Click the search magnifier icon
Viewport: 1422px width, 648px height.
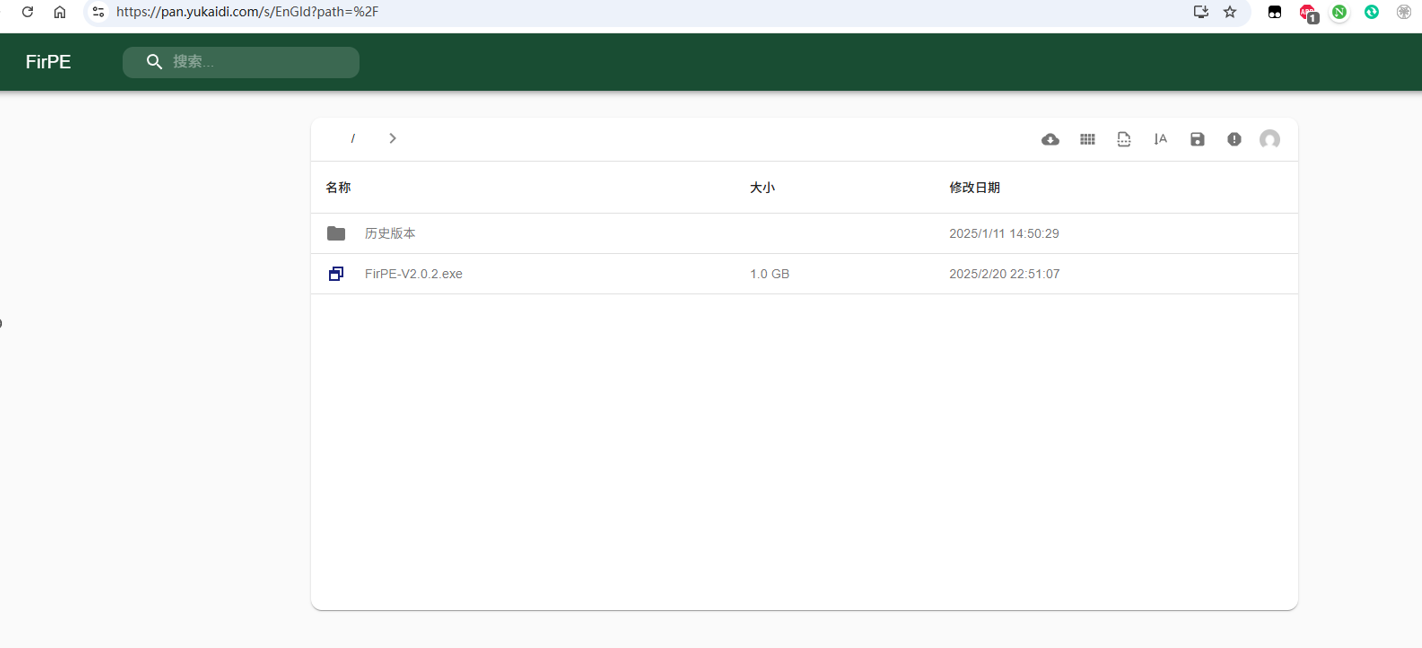154,62
